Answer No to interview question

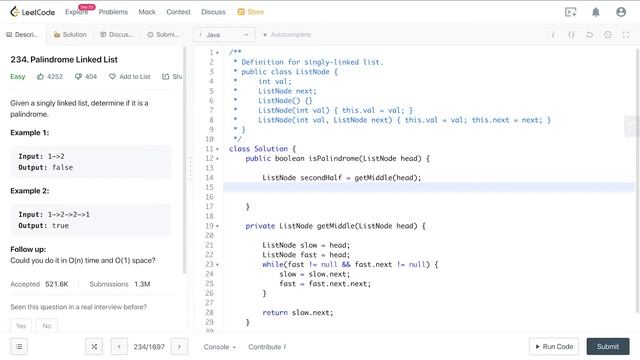coord(47,326)
